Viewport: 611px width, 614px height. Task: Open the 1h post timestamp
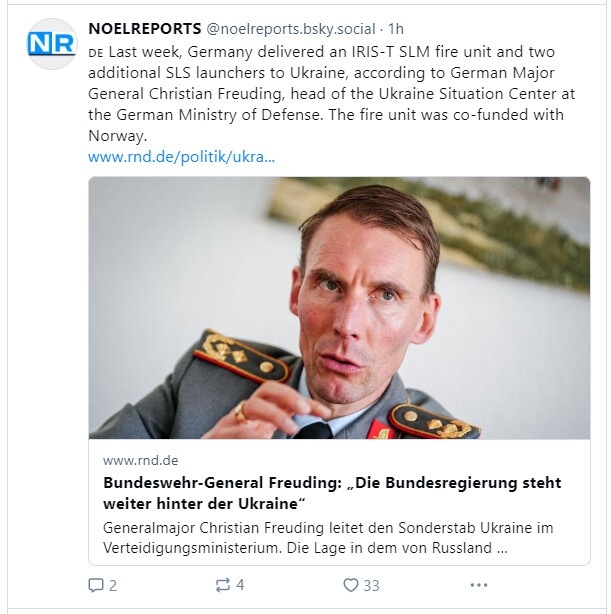396,28
